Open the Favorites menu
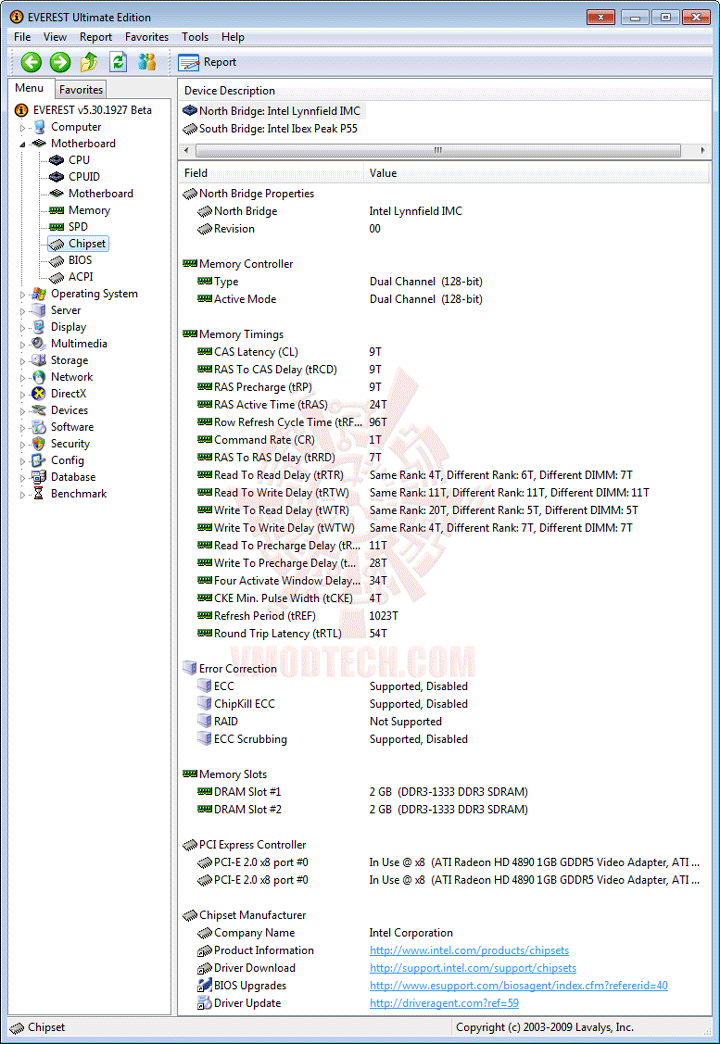Image resolution: width=720 pixels, height=1044 pixels. tap(147, 37)
